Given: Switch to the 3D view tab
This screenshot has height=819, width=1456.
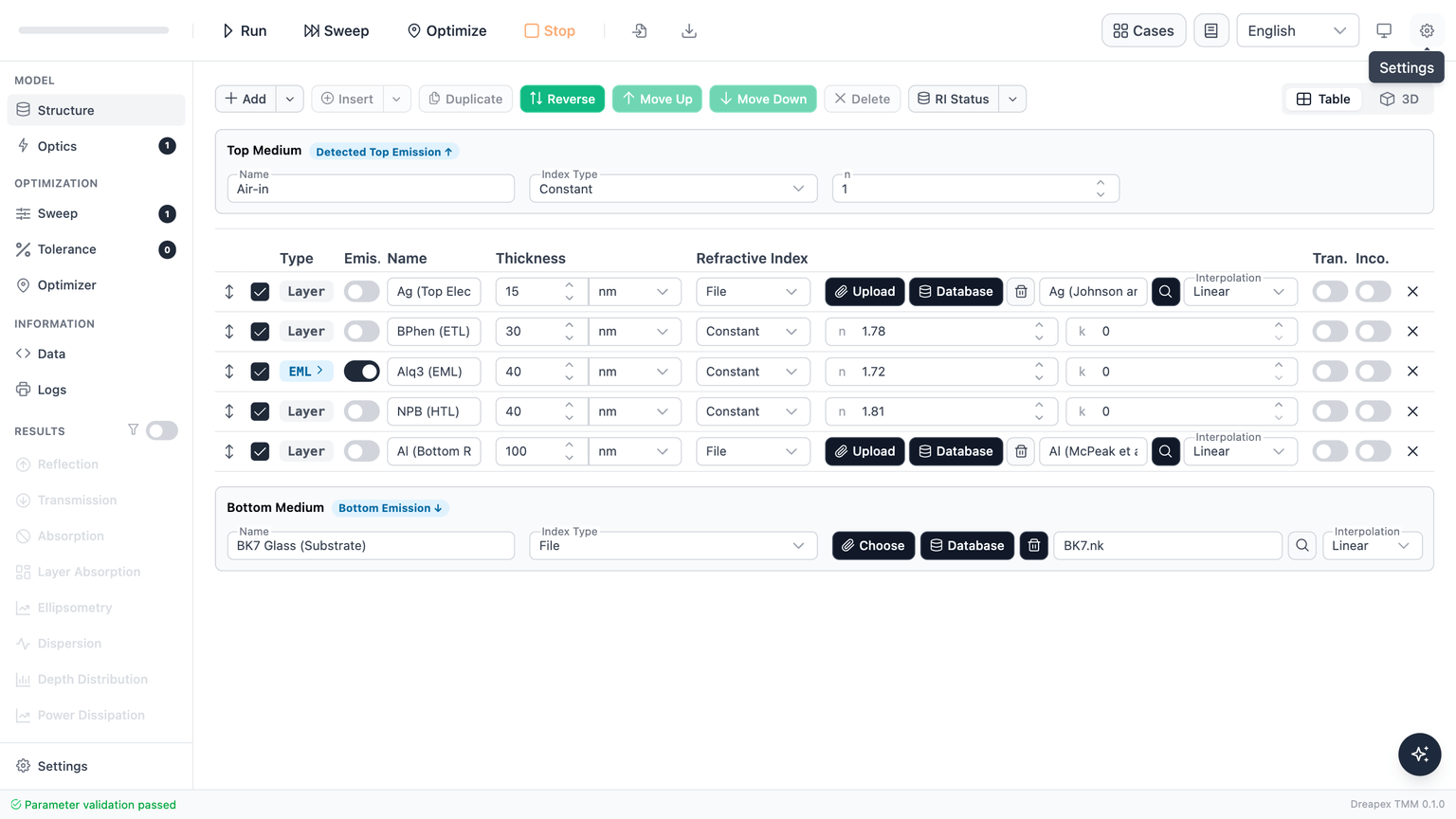Looking at the screenshot, I should coord(1399,99).
